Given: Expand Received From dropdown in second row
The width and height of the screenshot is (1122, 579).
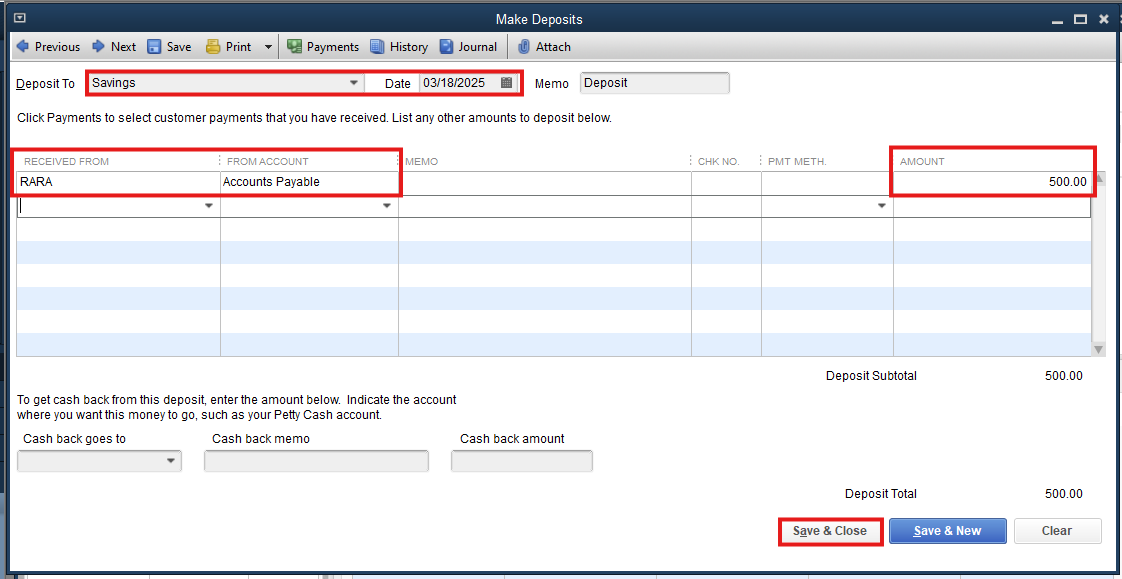Looking at the screenshot, I should click(x=209, y=206).
